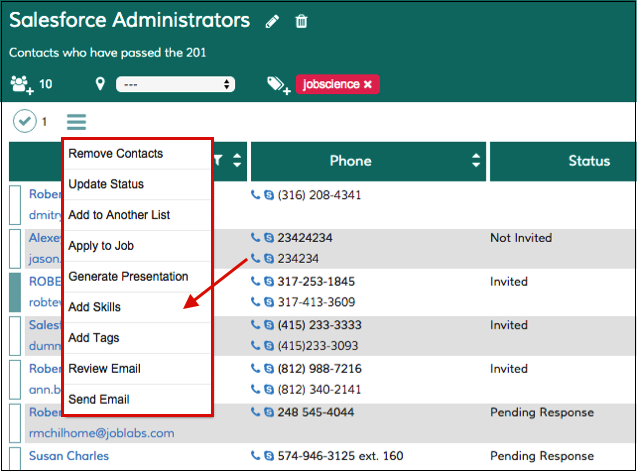This screenshot has height=471, width=637.
Task: Click phone icon next to (812) 988-7216
Action: point(256,369)
